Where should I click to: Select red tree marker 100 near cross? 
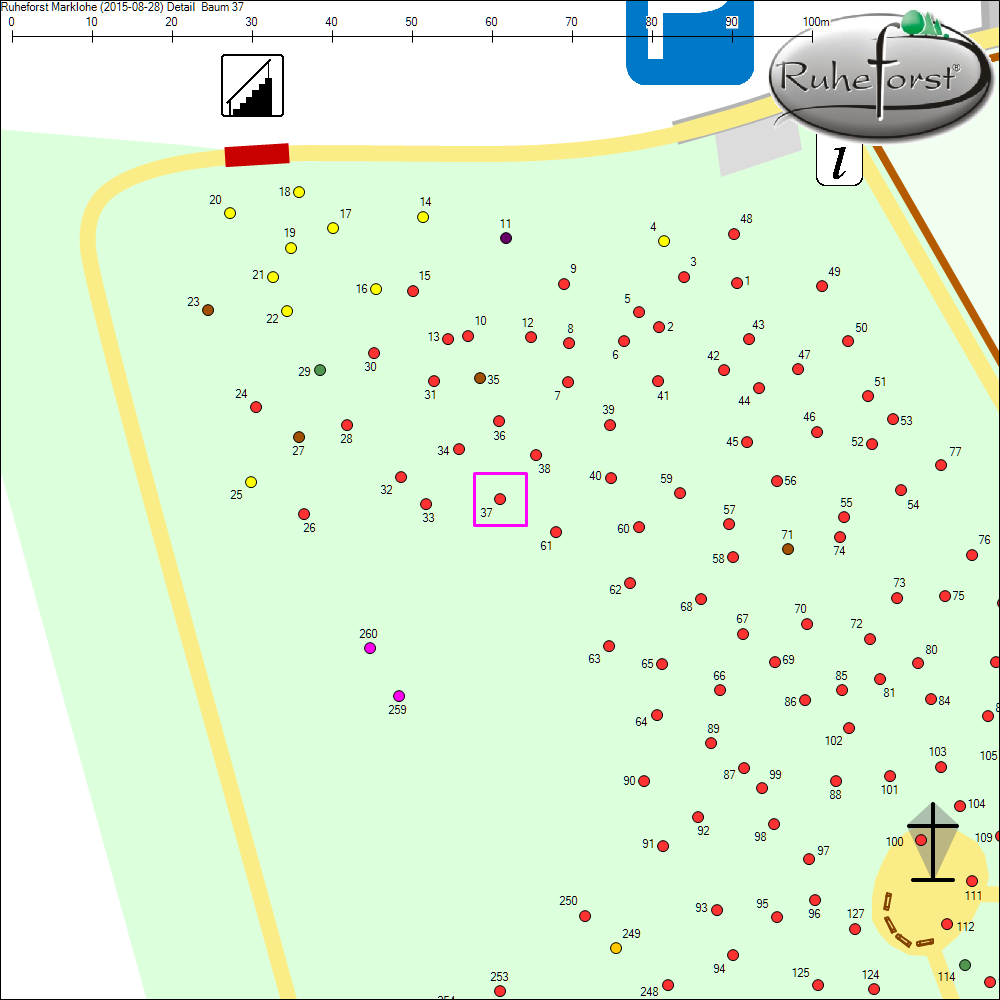click(921, 840)
